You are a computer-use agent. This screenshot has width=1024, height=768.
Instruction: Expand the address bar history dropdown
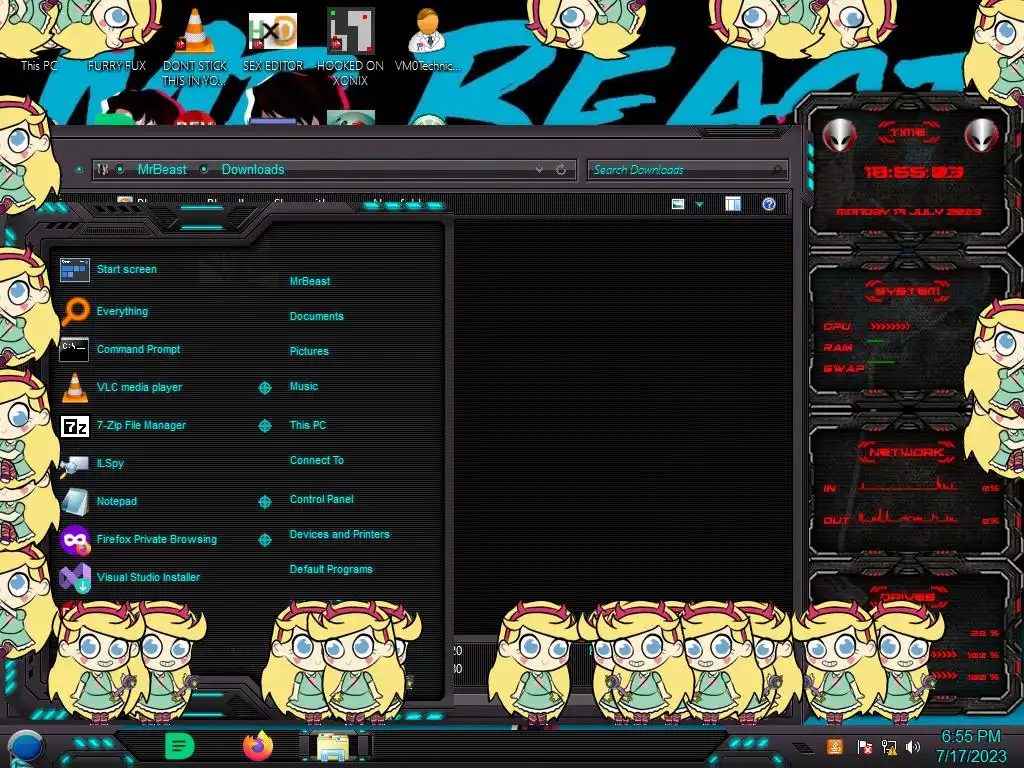pos(539,170)
